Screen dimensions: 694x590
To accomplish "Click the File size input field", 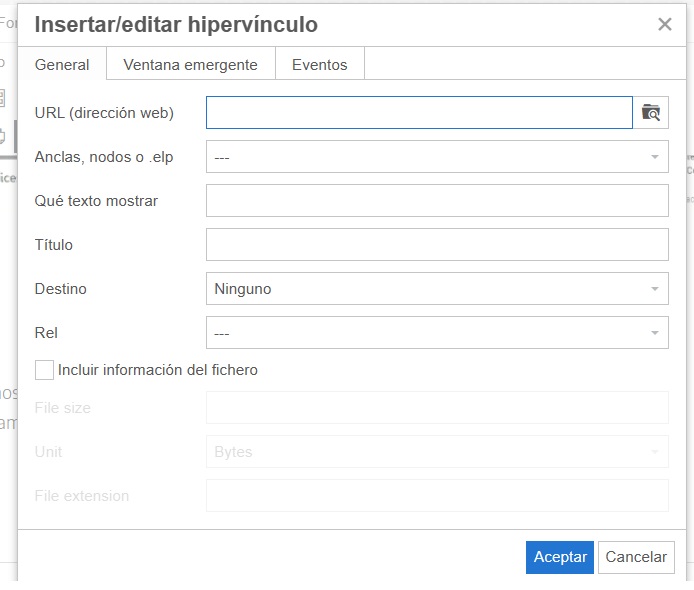I will (x=437, y=408).
